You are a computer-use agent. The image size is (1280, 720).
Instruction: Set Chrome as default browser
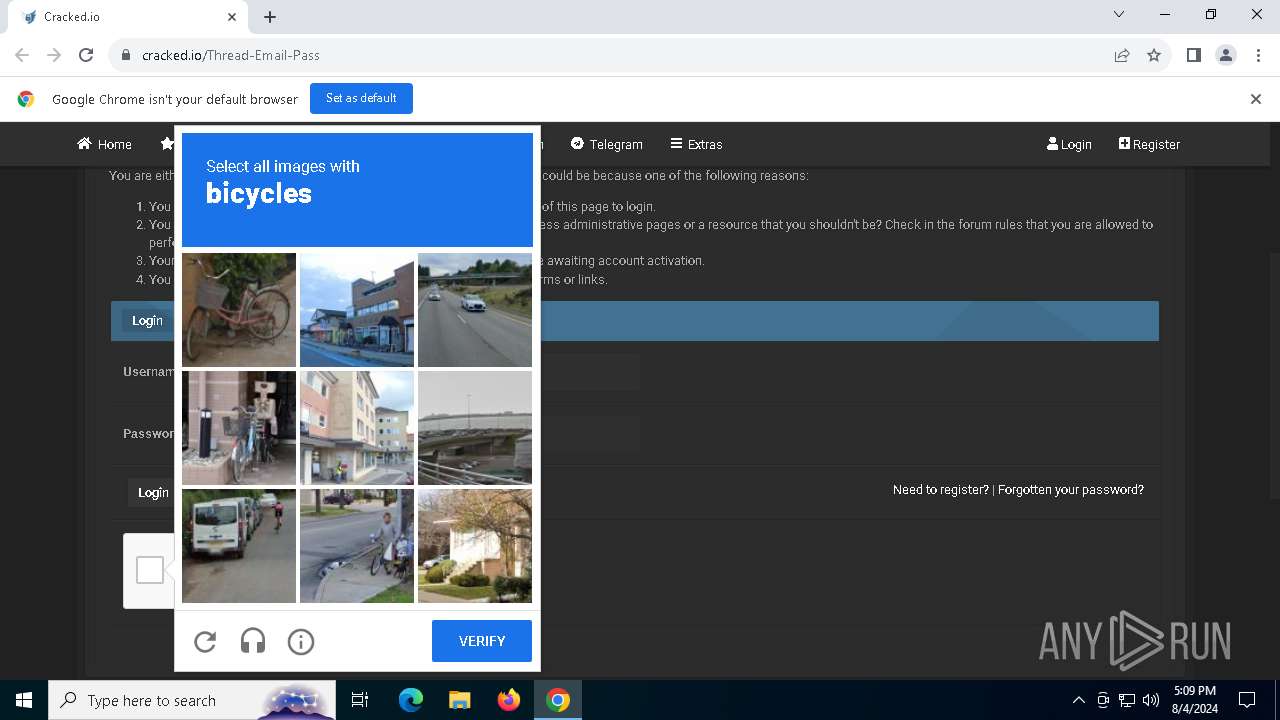coord(361,98)
